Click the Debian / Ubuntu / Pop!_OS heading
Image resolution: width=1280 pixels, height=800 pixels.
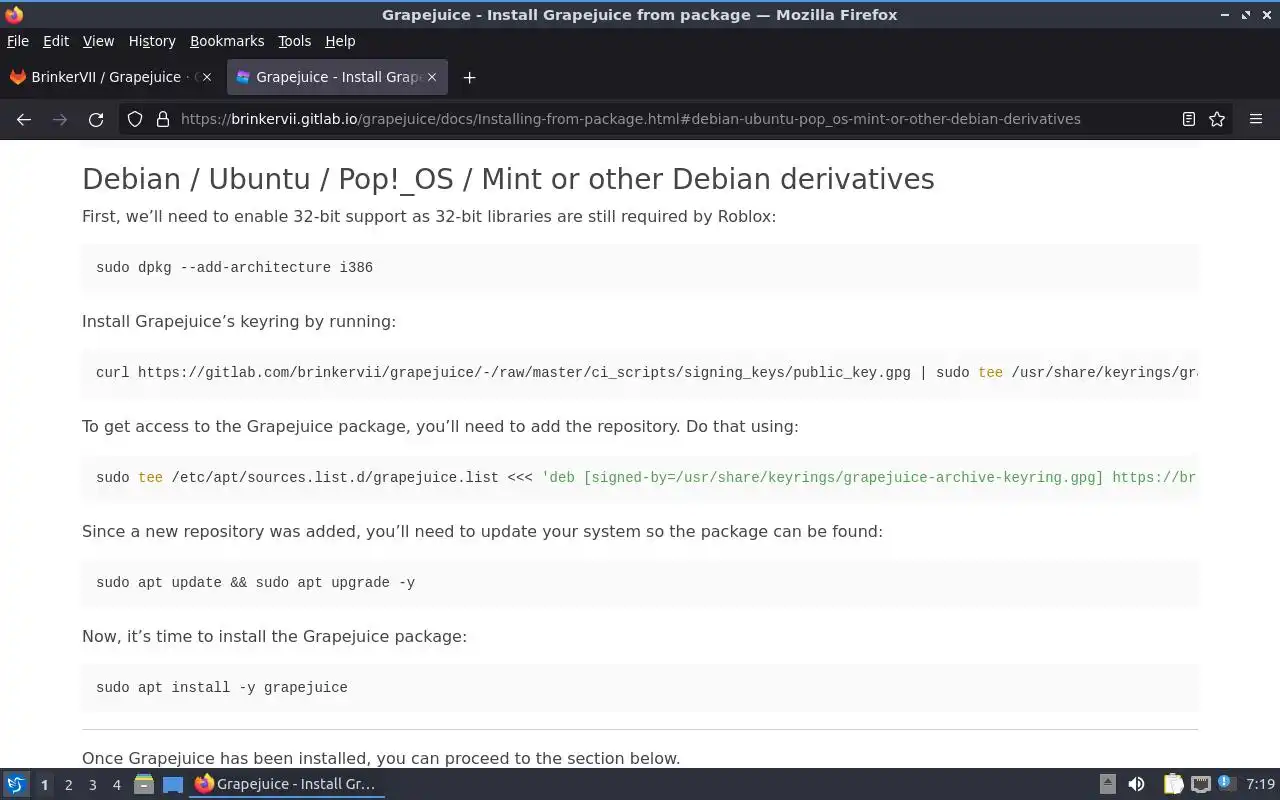click(508, 179)
